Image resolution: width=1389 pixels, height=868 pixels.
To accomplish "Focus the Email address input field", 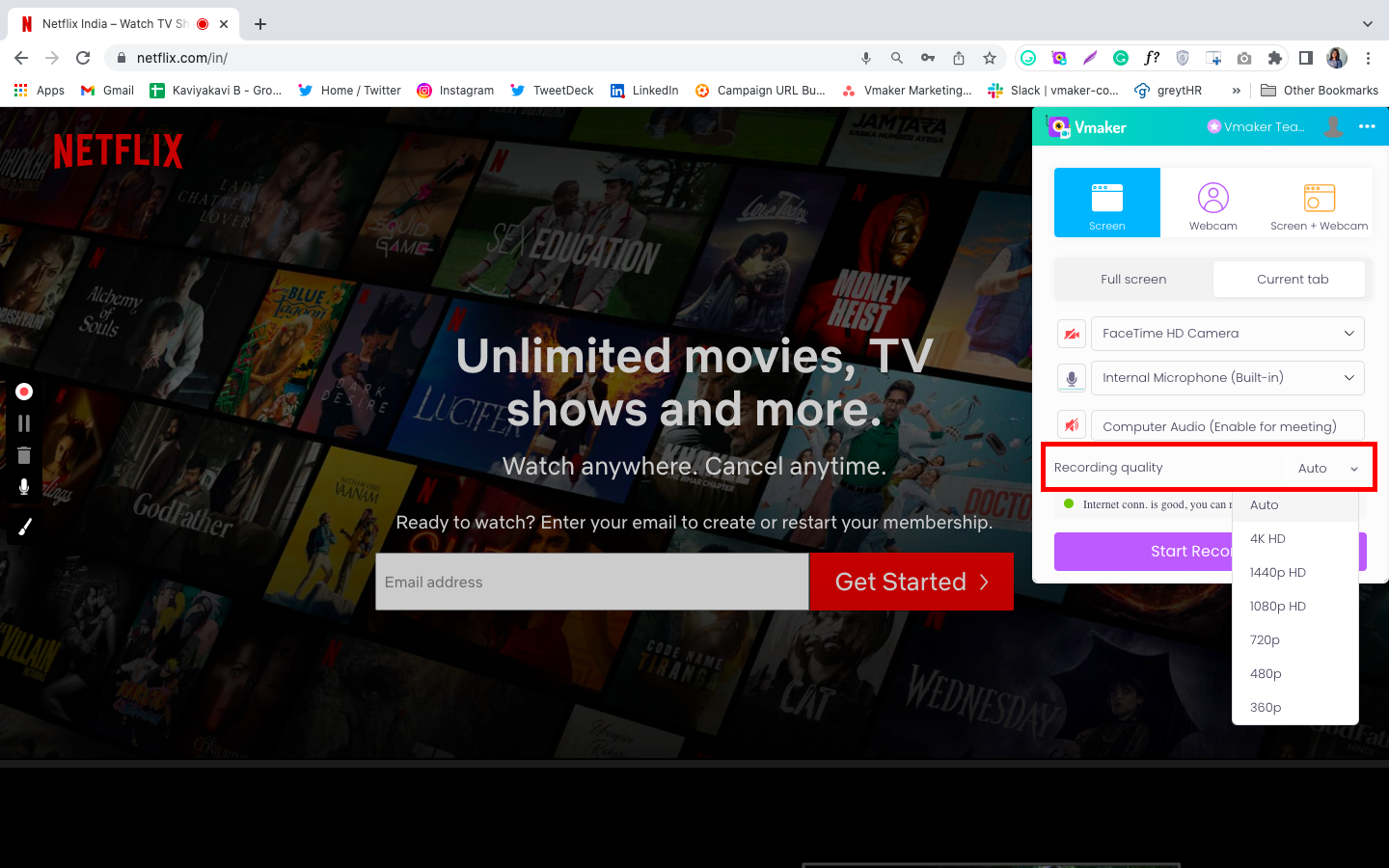I will pos(592,582).
